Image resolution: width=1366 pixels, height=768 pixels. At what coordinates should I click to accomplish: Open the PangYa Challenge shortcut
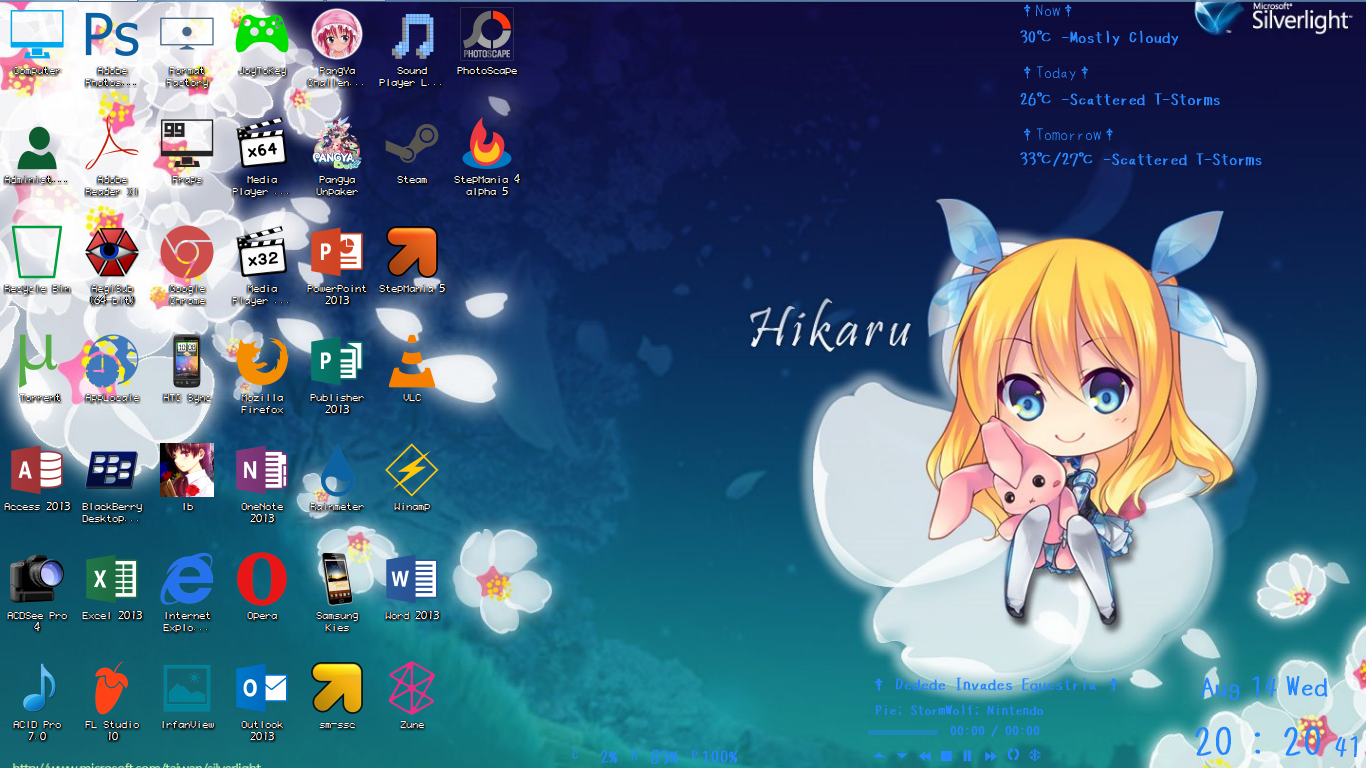[x=337, y=46]
